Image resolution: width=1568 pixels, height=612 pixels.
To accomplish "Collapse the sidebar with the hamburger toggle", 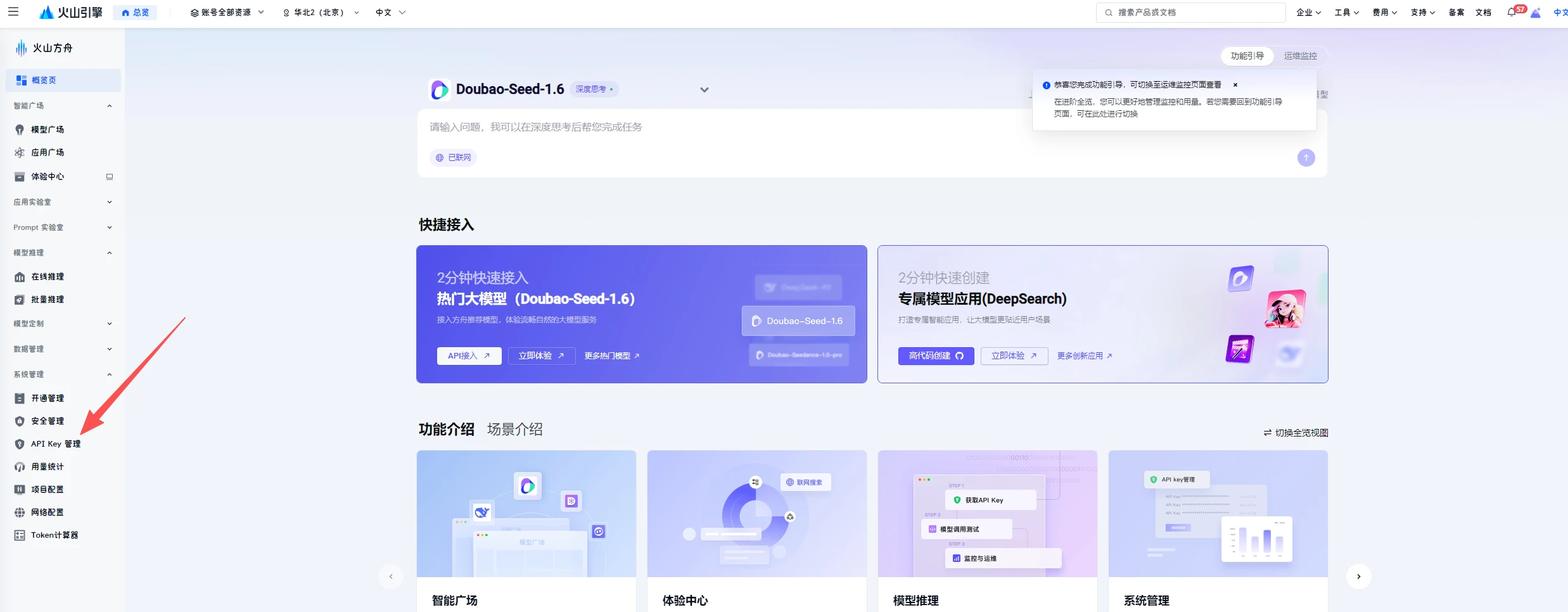I will coord(13,12).
